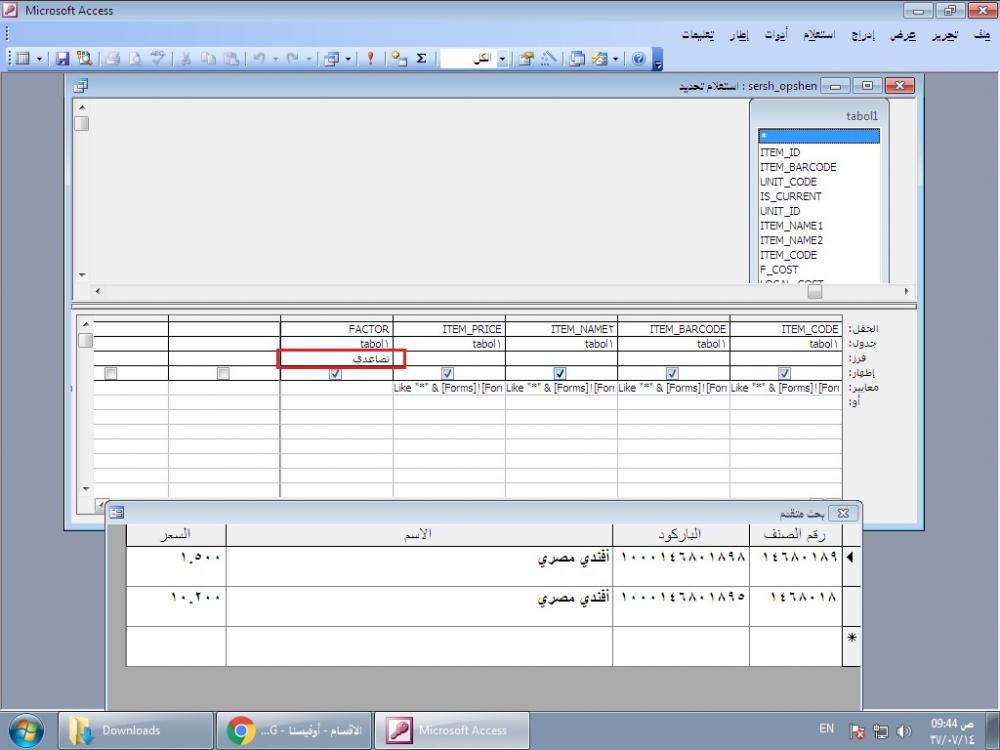This screenshot has width=1000, height=750.
Task: Open the Undo history dropdown arrow
Action: [x=276, y=59]
